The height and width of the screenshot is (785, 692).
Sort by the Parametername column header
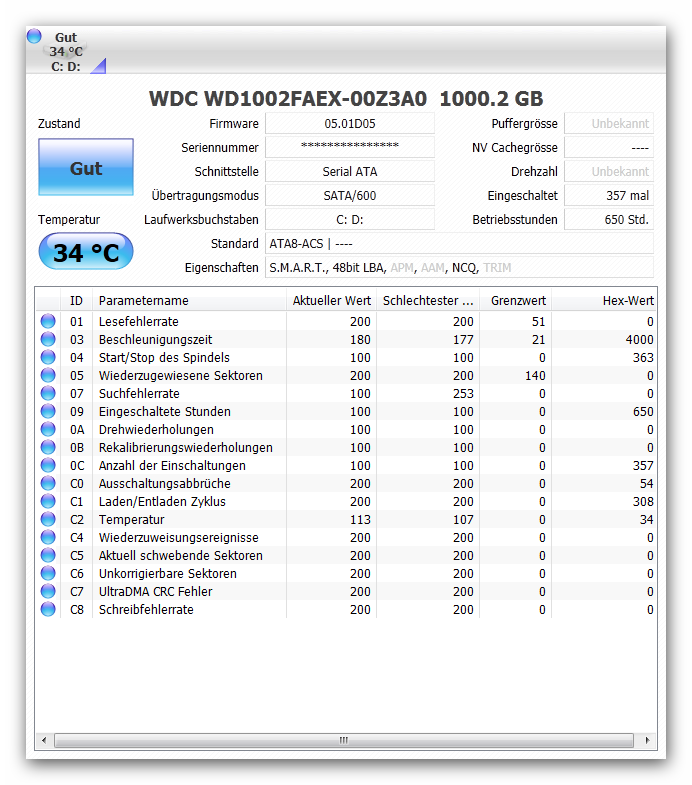(x=189, y=300)
